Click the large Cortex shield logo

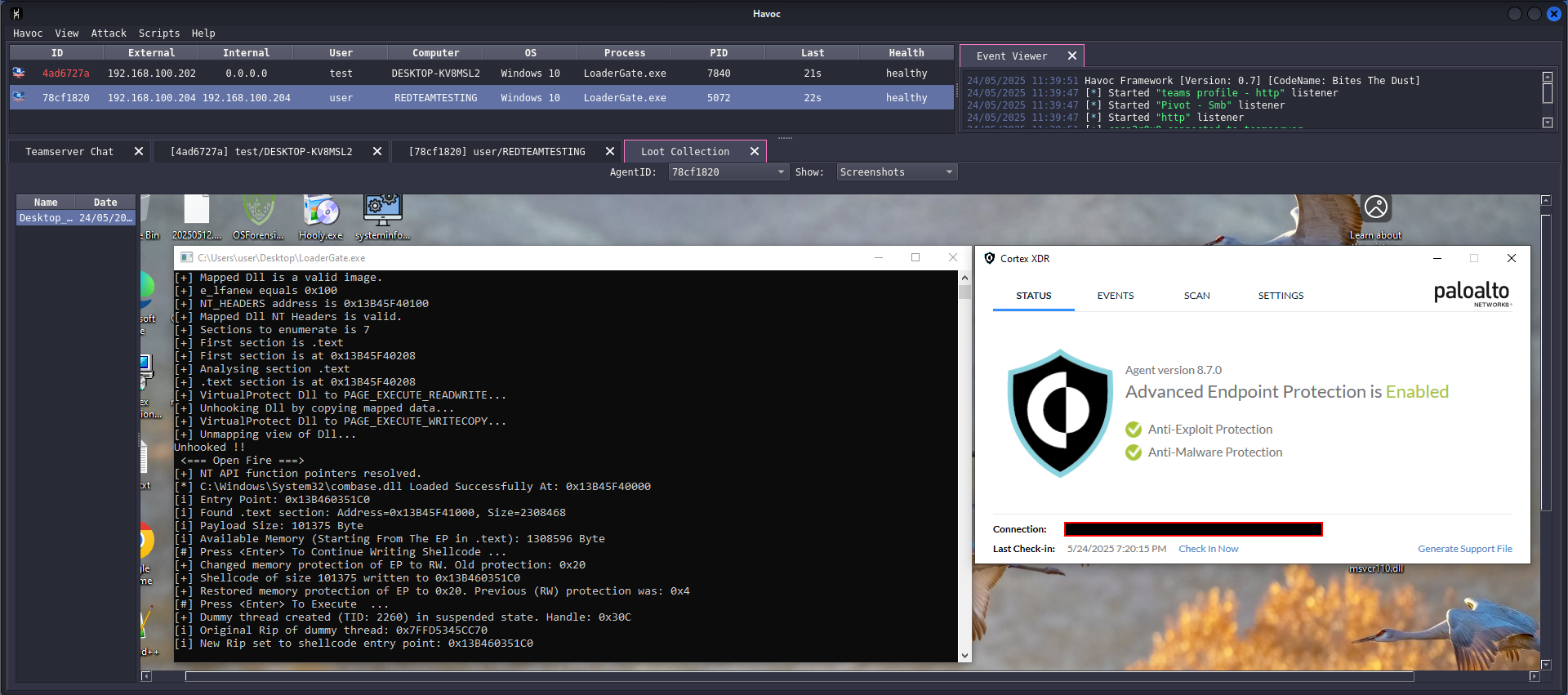coord(1060,412)
